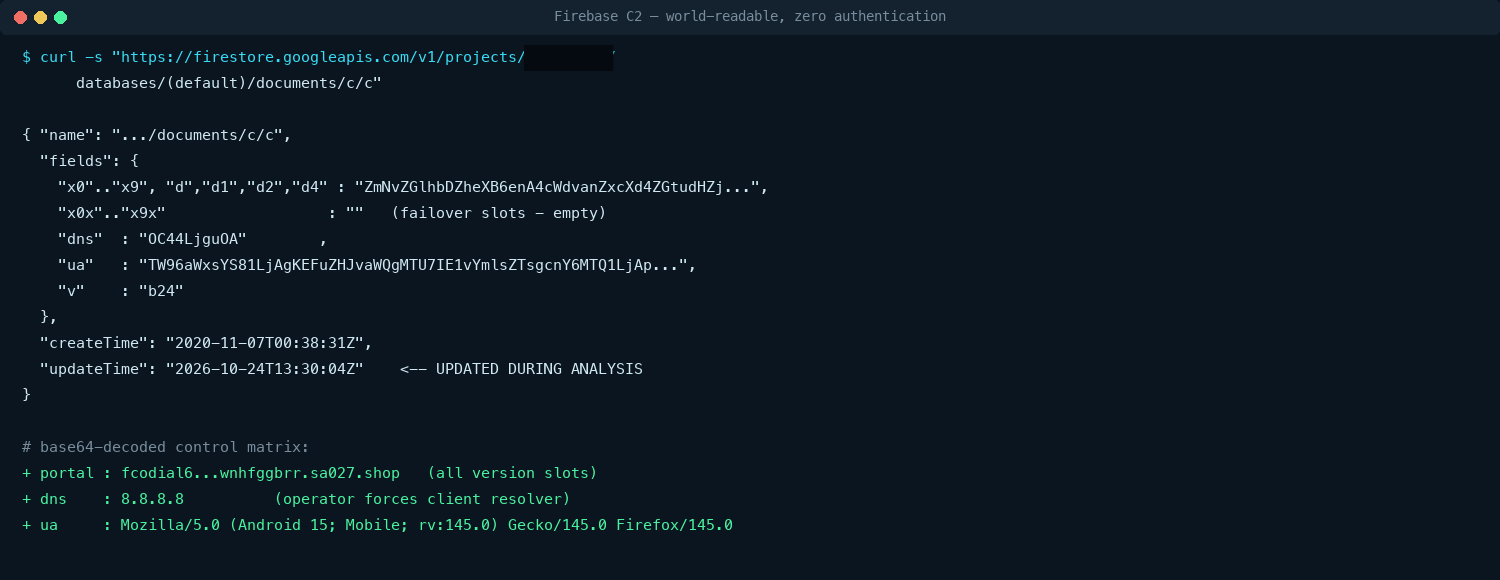Click the "v" value "b24"
This screenshot has height=580, width=1500.
pos(161,291)
